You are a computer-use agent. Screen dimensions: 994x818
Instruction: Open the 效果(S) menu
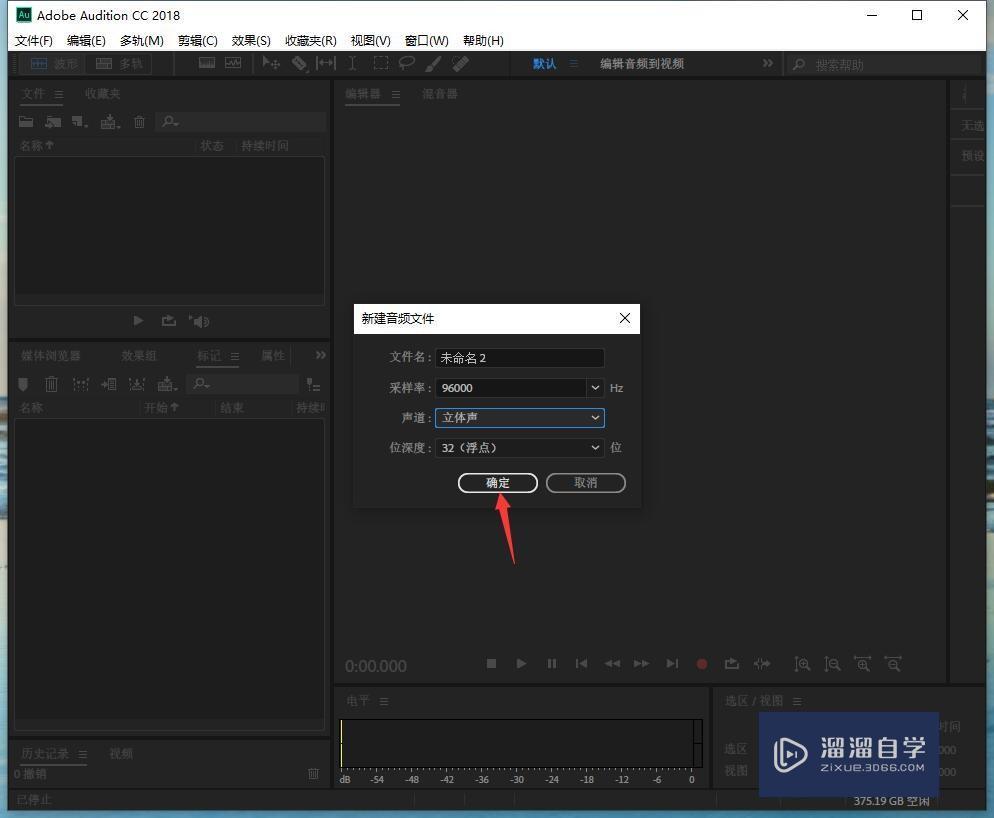point(251,41)
